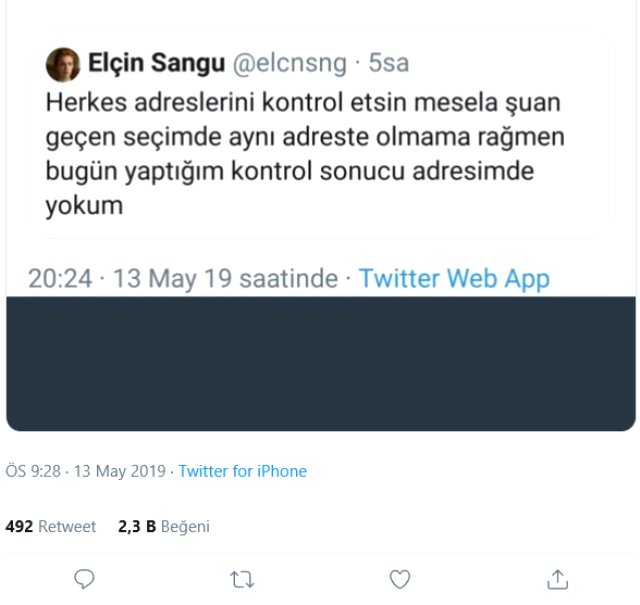This screenshot has height=605, width=640.
Task: Click the 5sa relative timestamp
Action: pos(388,64)
